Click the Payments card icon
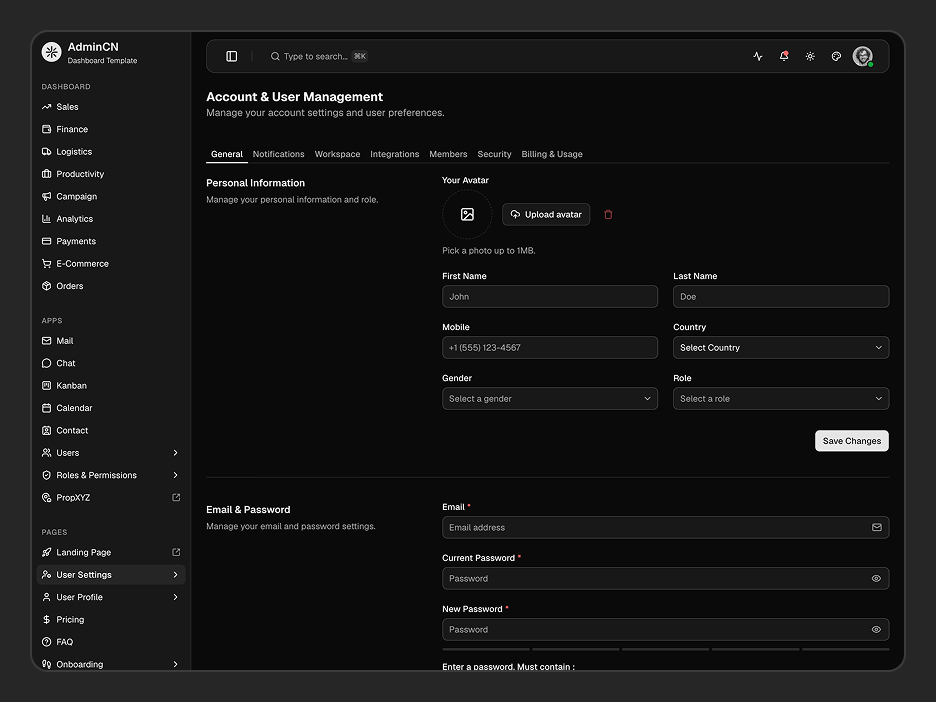 point(47,241)
